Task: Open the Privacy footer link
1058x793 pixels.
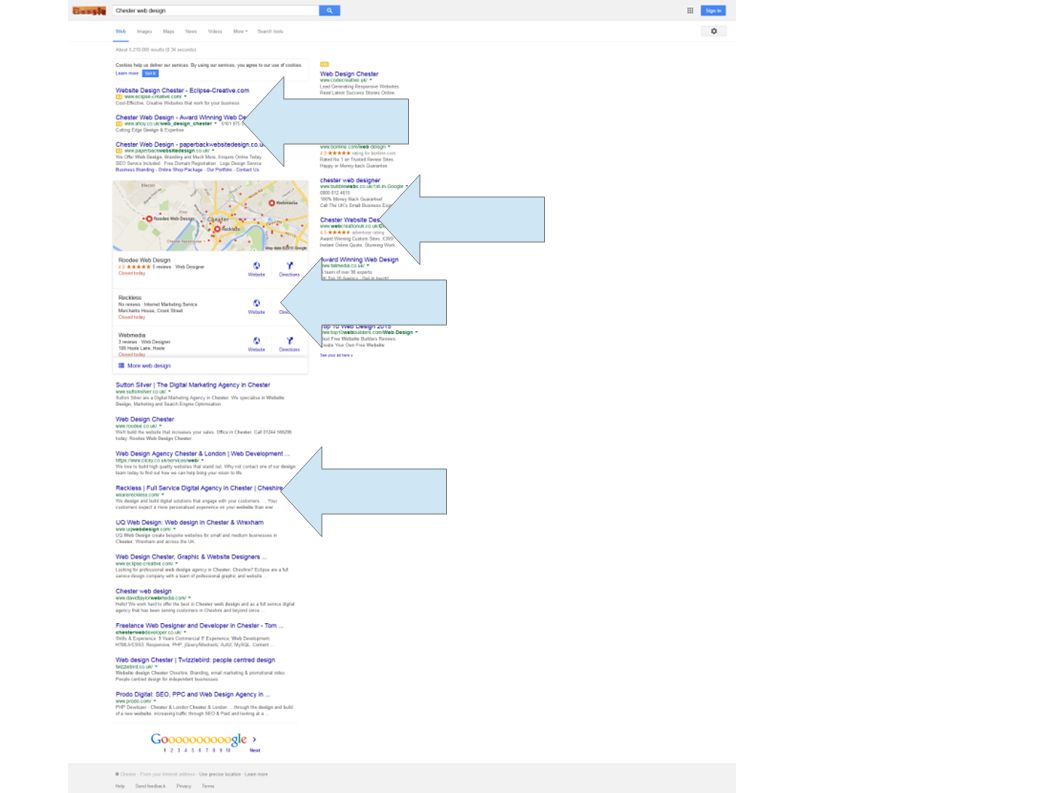Action: (184, 786)
